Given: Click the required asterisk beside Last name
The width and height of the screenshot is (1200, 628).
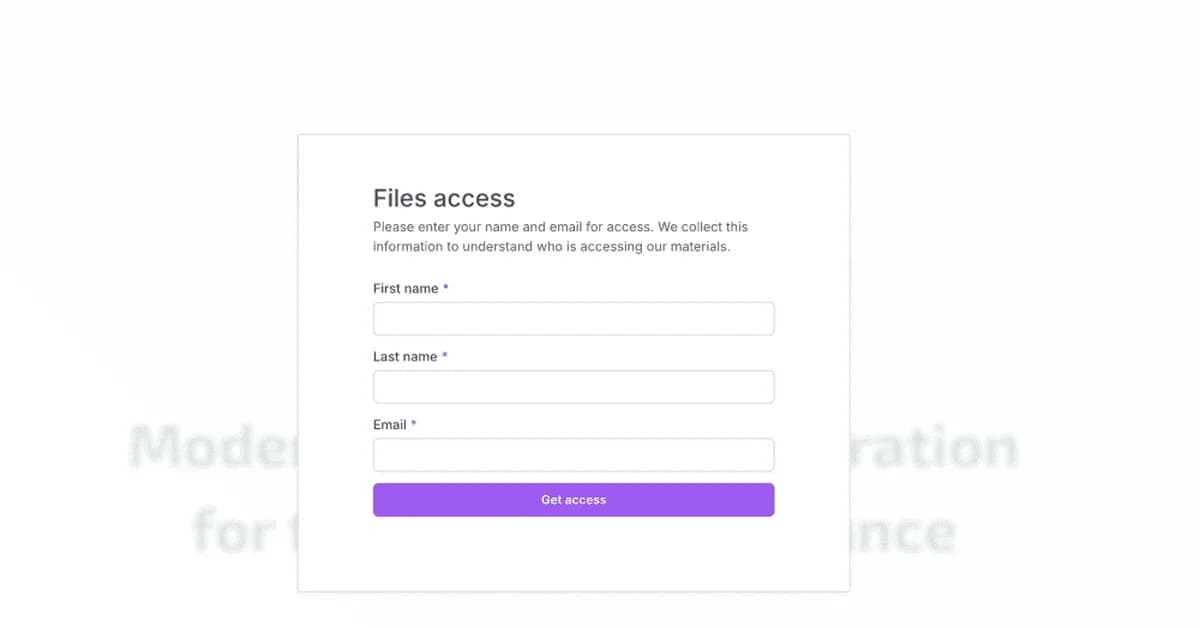Looking at the screenshot, I should (x=445, y=356).
